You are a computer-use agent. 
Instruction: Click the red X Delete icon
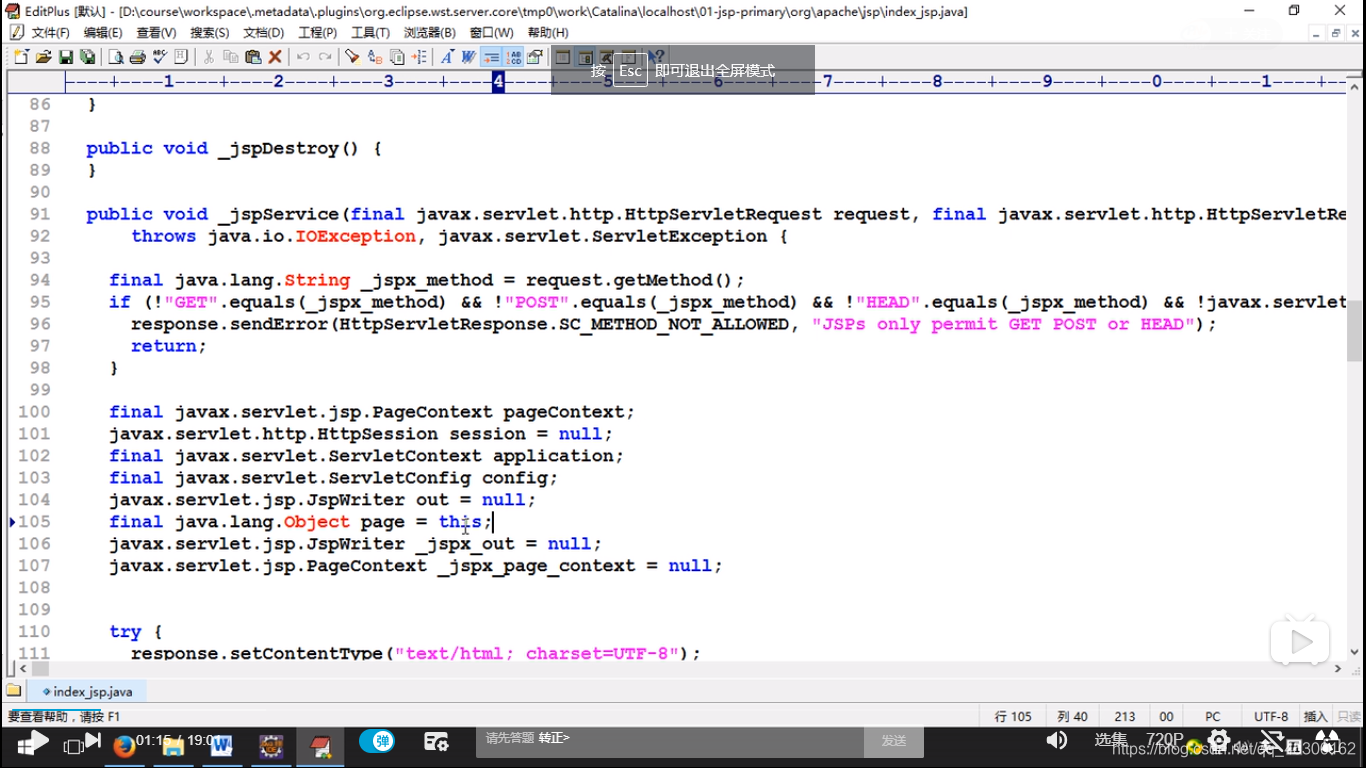coord(275,57)
